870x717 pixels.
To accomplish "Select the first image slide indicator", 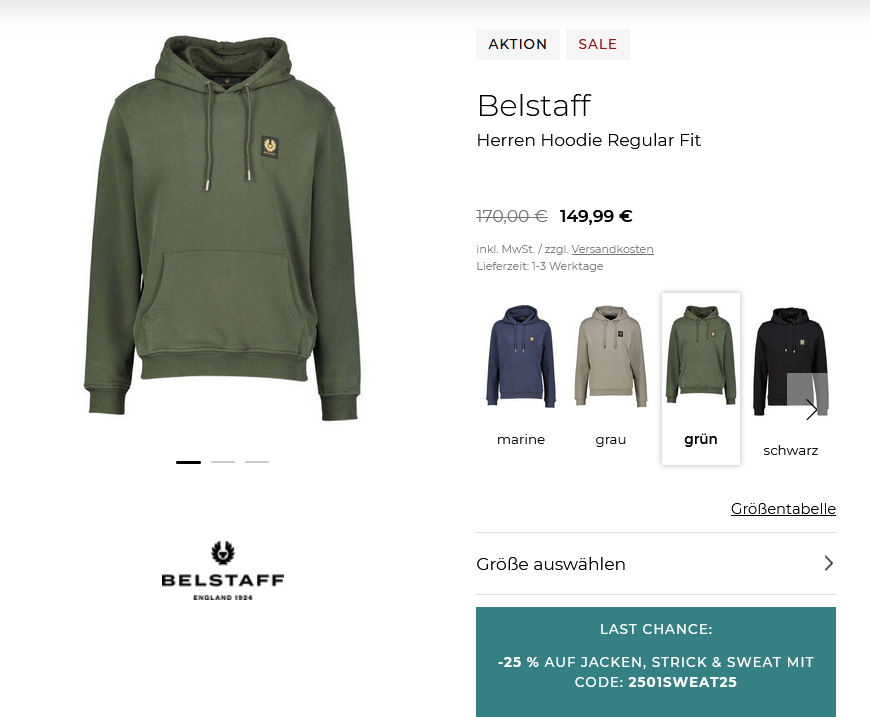I will pyautogui.click(x=189, y=462).
